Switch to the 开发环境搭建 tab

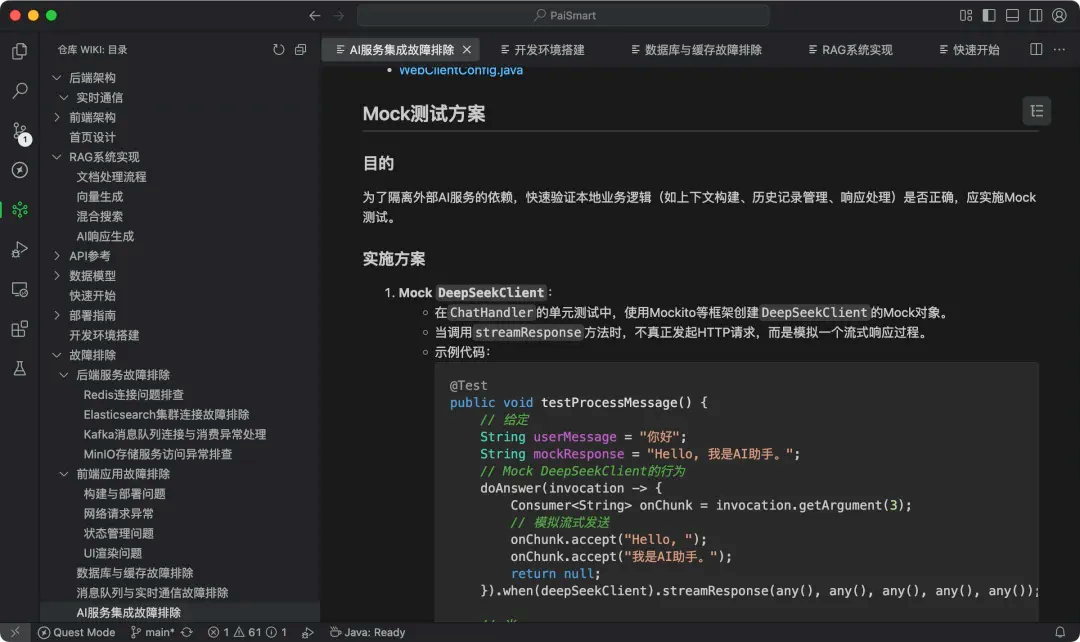[x=542, y=50]
